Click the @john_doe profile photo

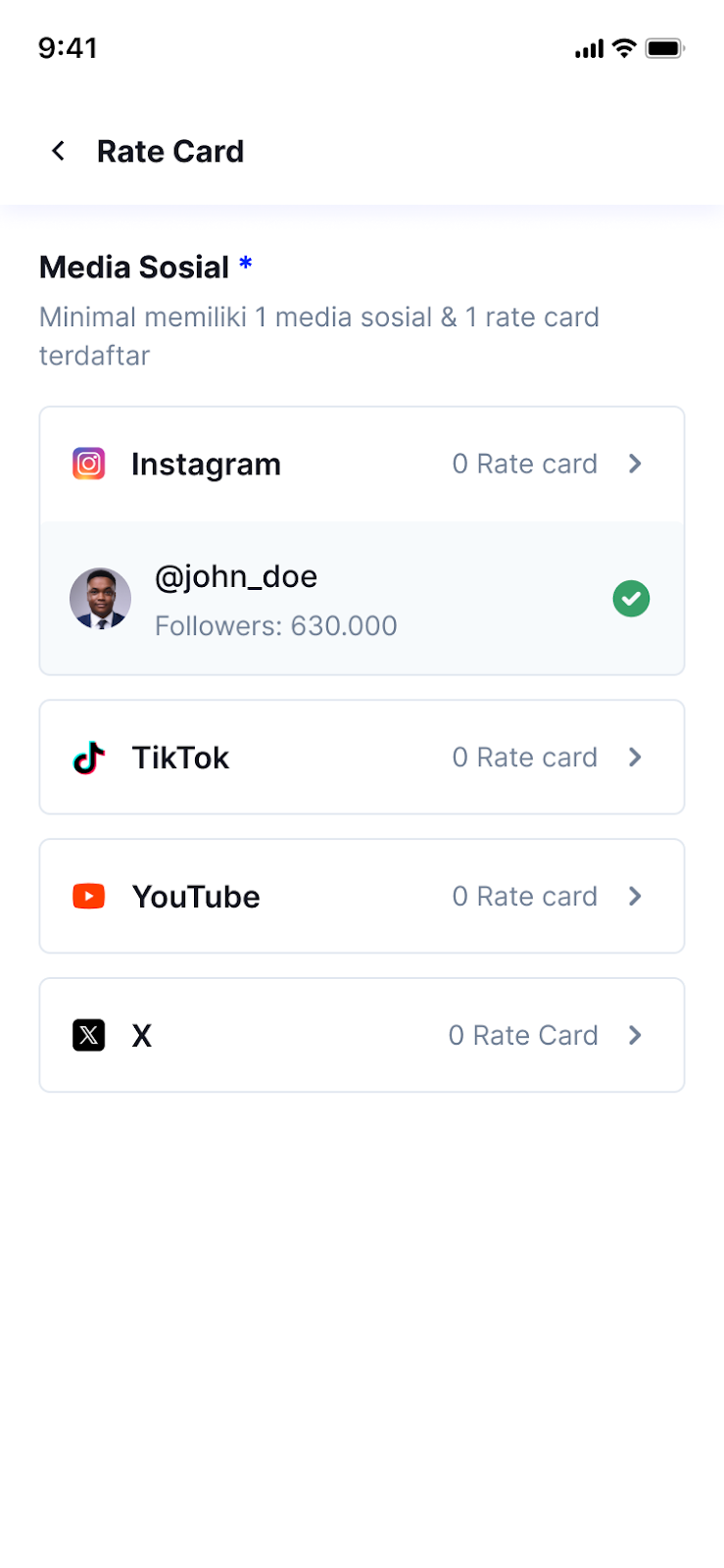(x=100, y=598)
